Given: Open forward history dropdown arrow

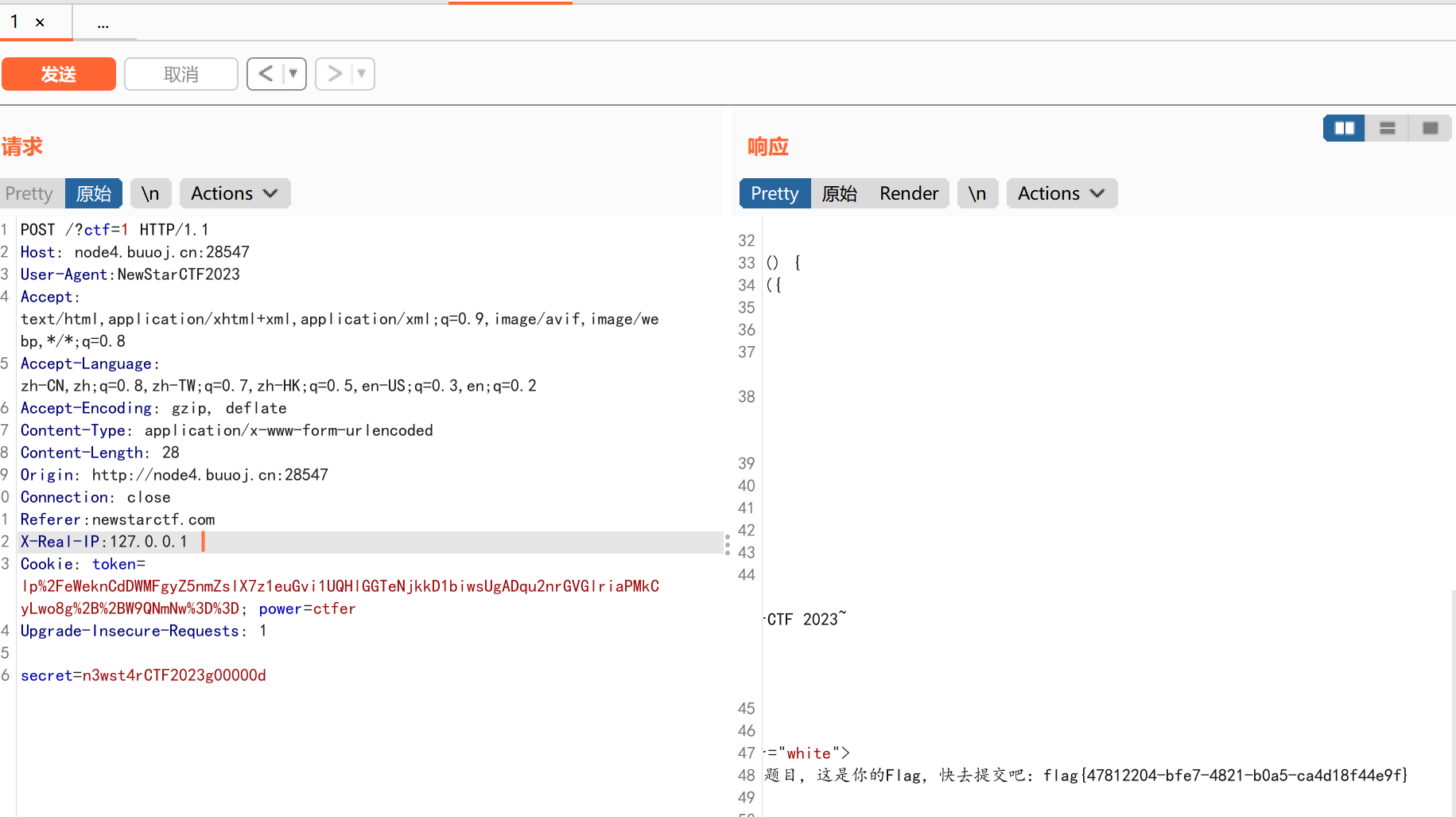Looking at the screenshot, I should pyautogui.click(x=362, y=74).
